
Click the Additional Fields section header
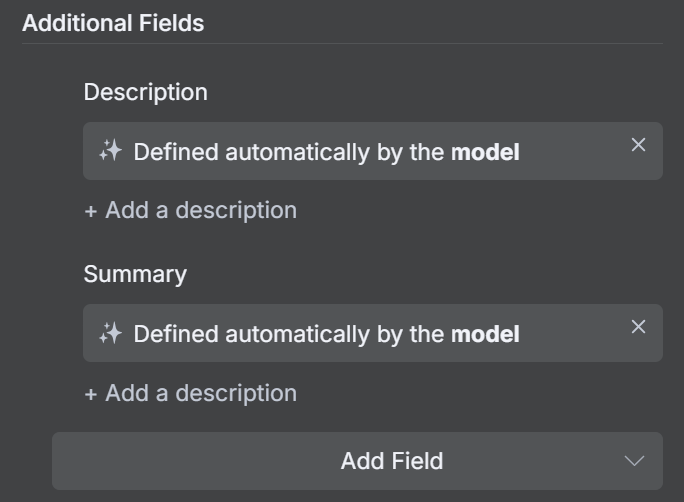pos(113,24)
